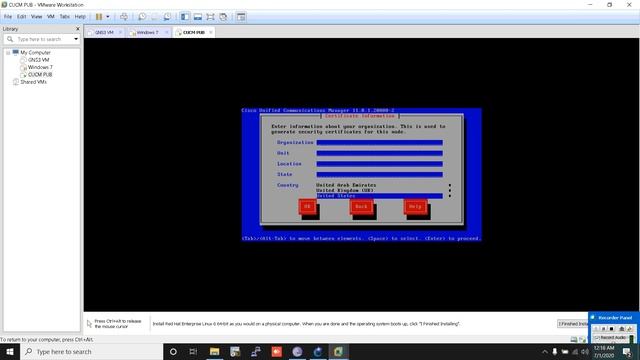Close the Windows 7 tab
Viewport: 640px width, 360px height.
coord(167,32)
